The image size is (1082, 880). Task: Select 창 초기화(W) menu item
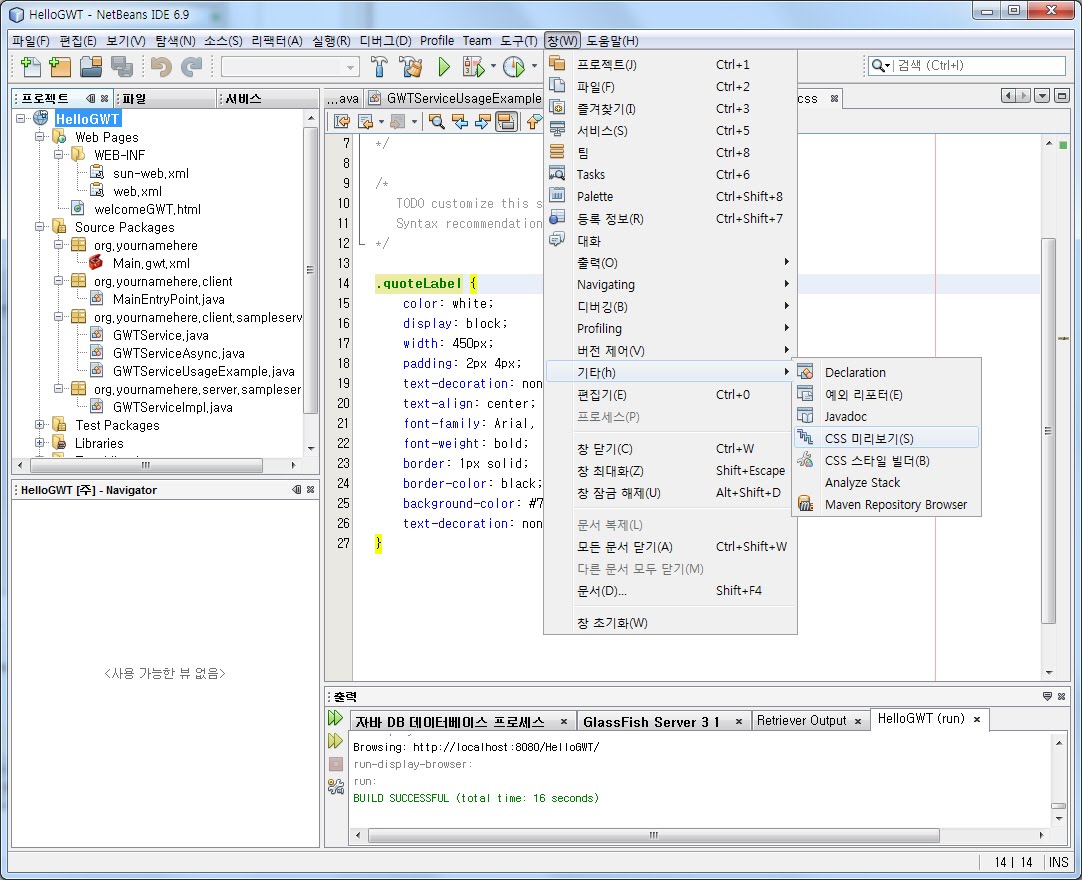[670, 623]
